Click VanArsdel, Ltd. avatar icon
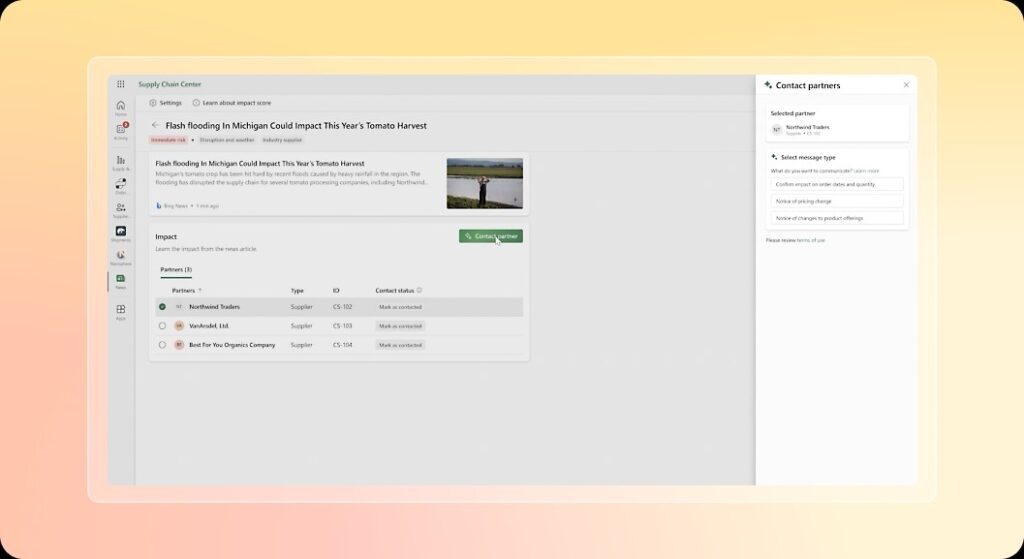This screenshot has width=1024, height=559. click(x=179, y=325)
